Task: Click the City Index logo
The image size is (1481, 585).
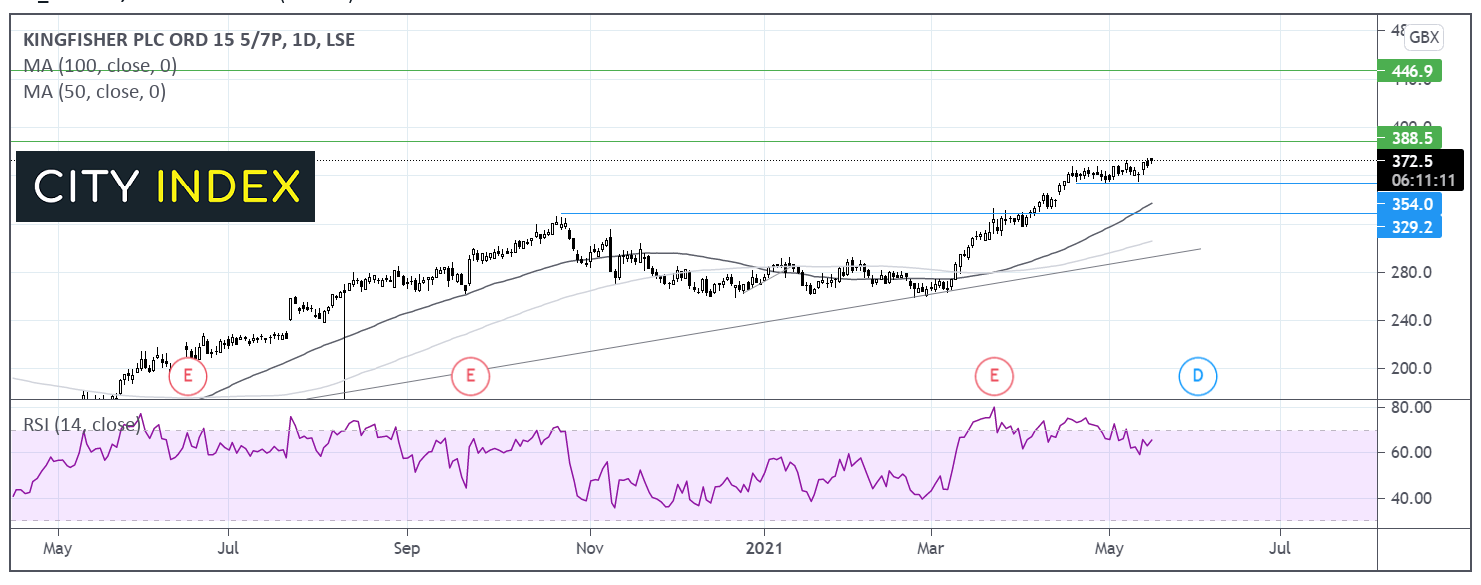Action: coord(166,187)
